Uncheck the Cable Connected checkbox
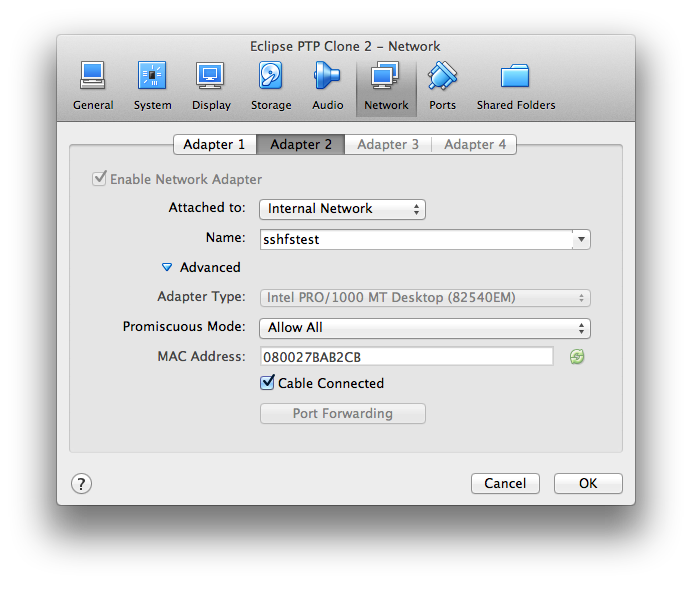This screenshot has width=700, height=600. 268,383
